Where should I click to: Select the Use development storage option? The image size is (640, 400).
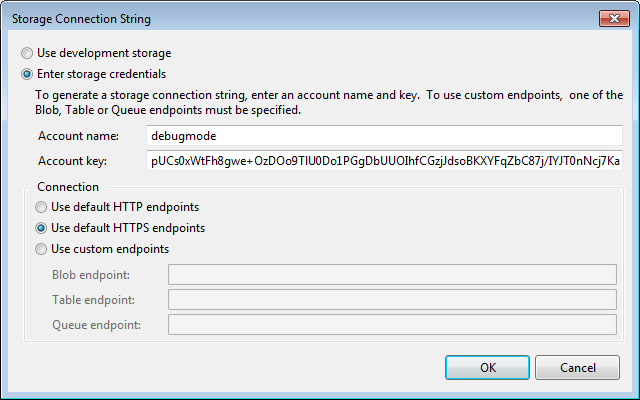click(28, 53)
